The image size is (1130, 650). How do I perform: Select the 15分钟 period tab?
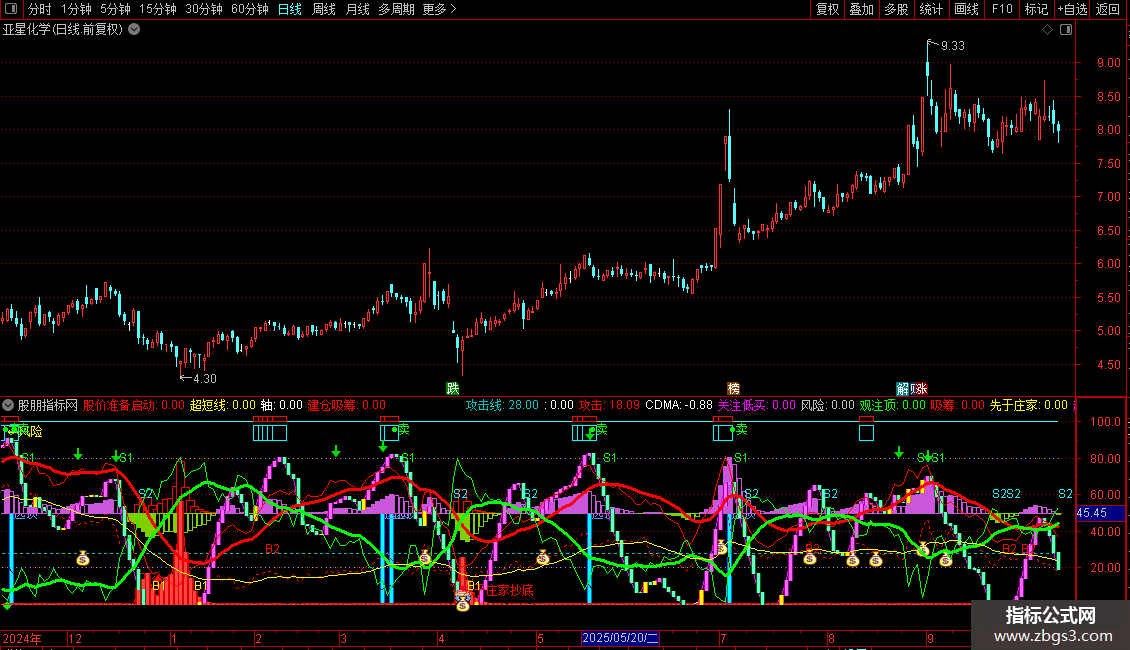[158, 9]
